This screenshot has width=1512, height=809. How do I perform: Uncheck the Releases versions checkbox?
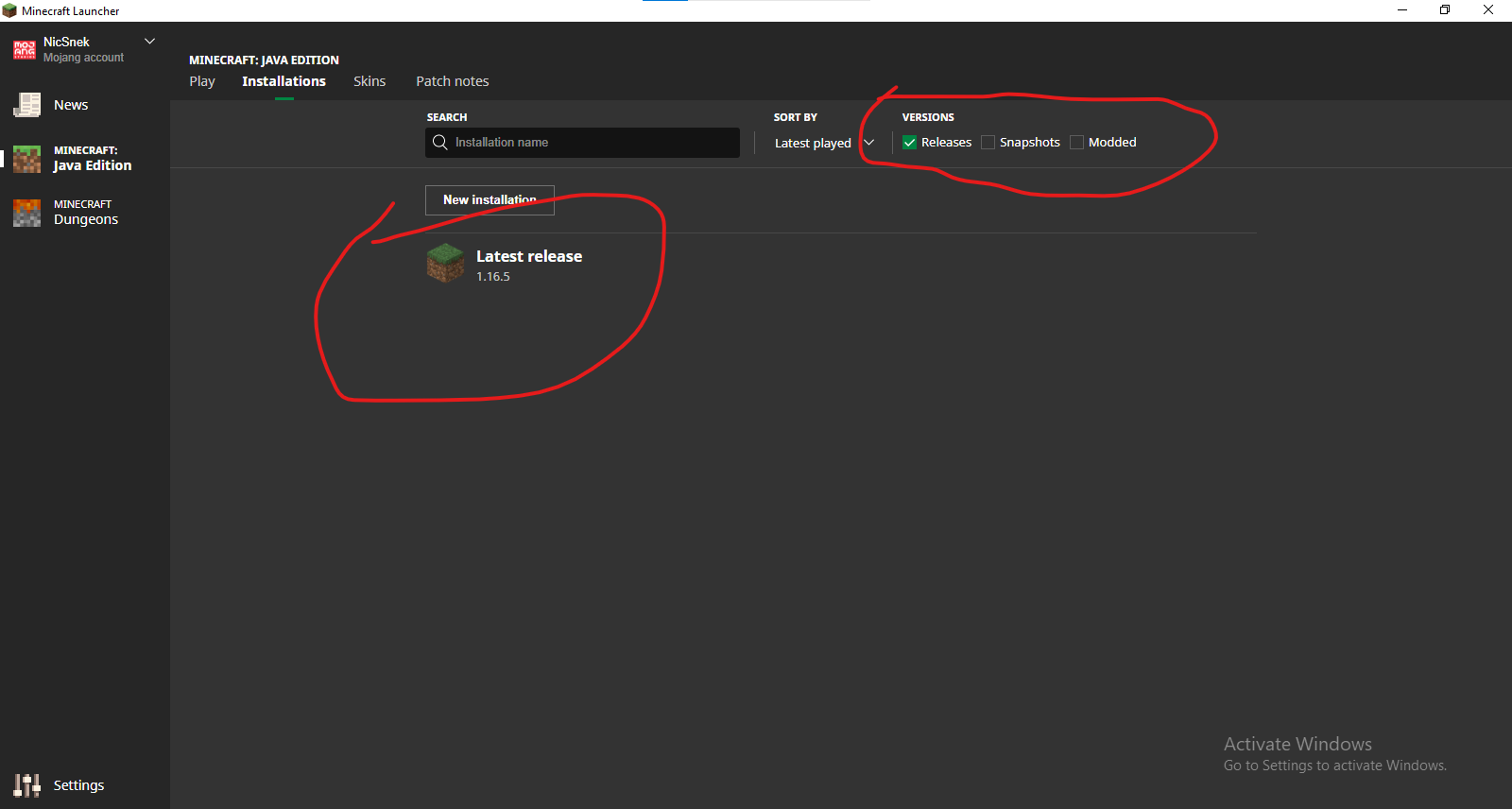[x=909, y=143]
